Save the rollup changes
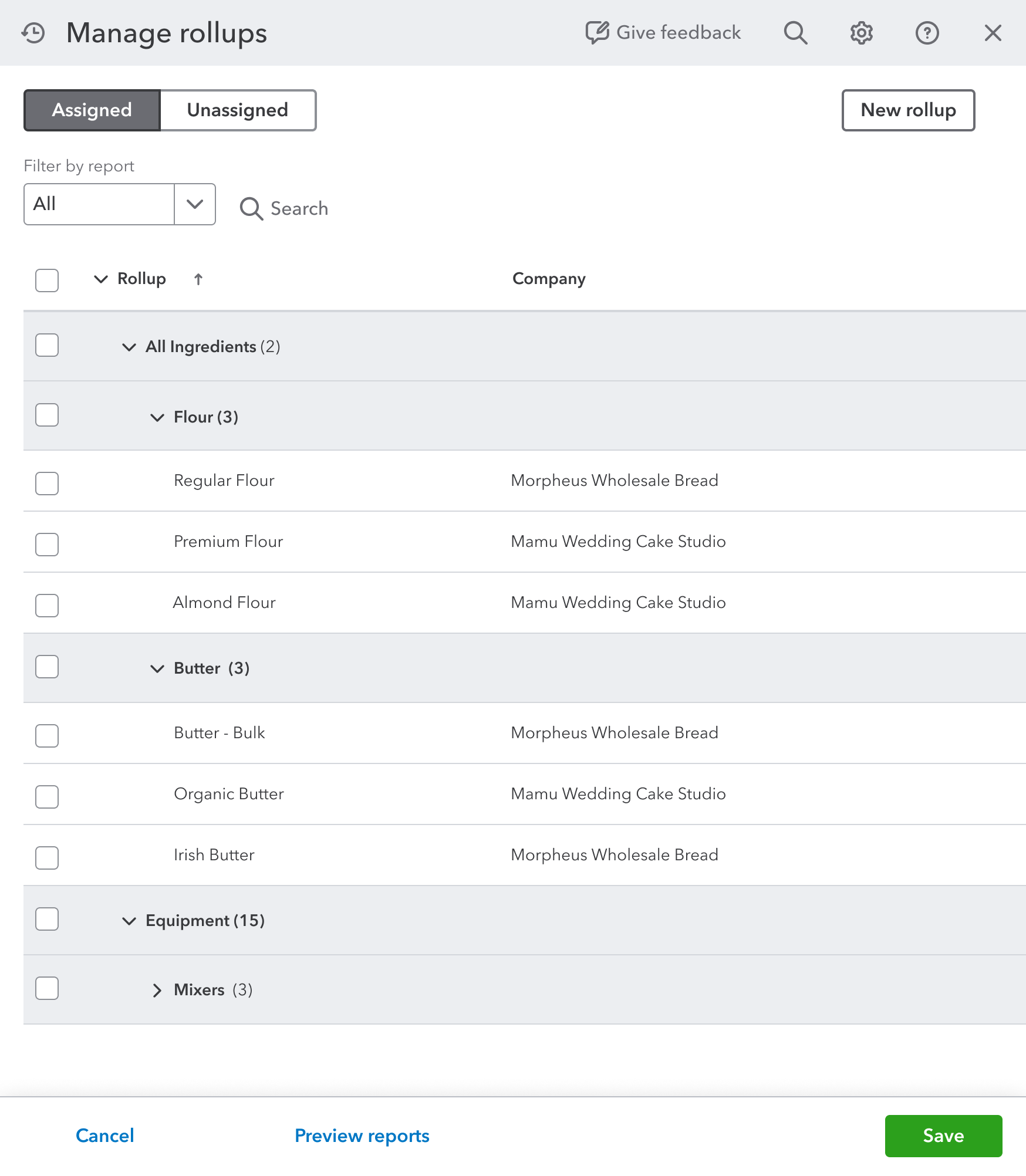This screenshot has height=1176, width=1026. [943, 1136]
